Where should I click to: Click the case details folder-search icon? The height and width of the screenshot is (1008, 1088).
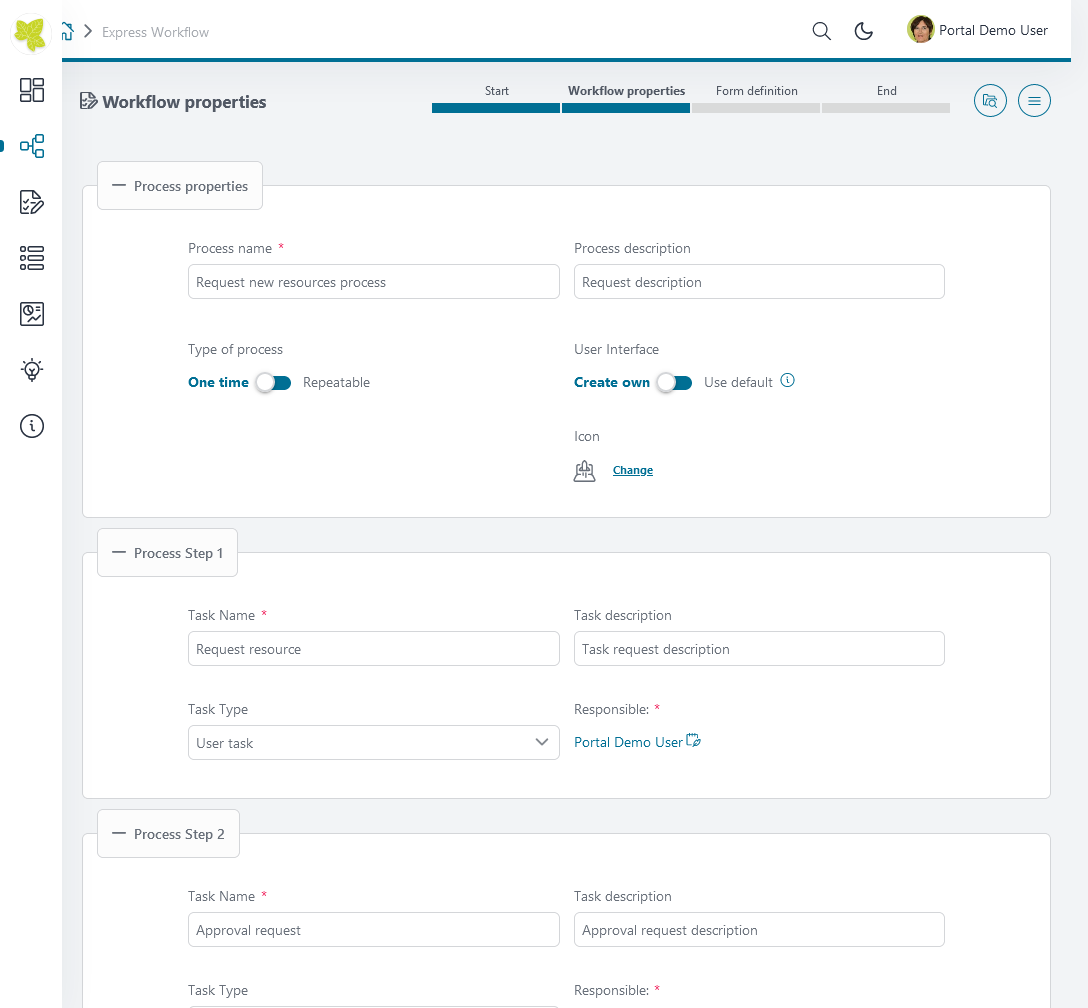pyautogui.click(x=990, y=101)
